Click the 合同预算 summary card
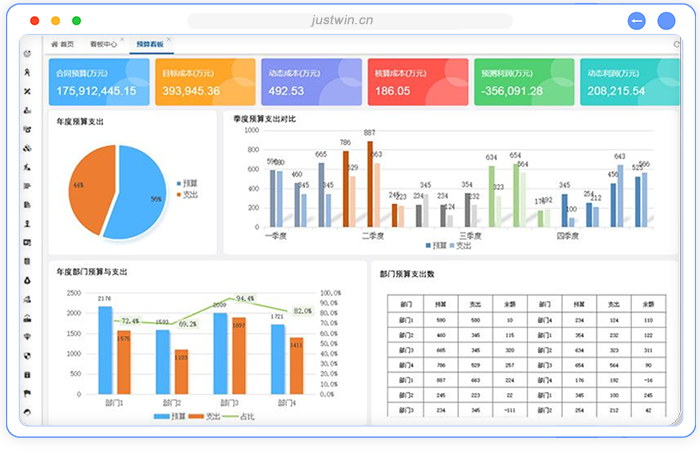 (98, 82)
